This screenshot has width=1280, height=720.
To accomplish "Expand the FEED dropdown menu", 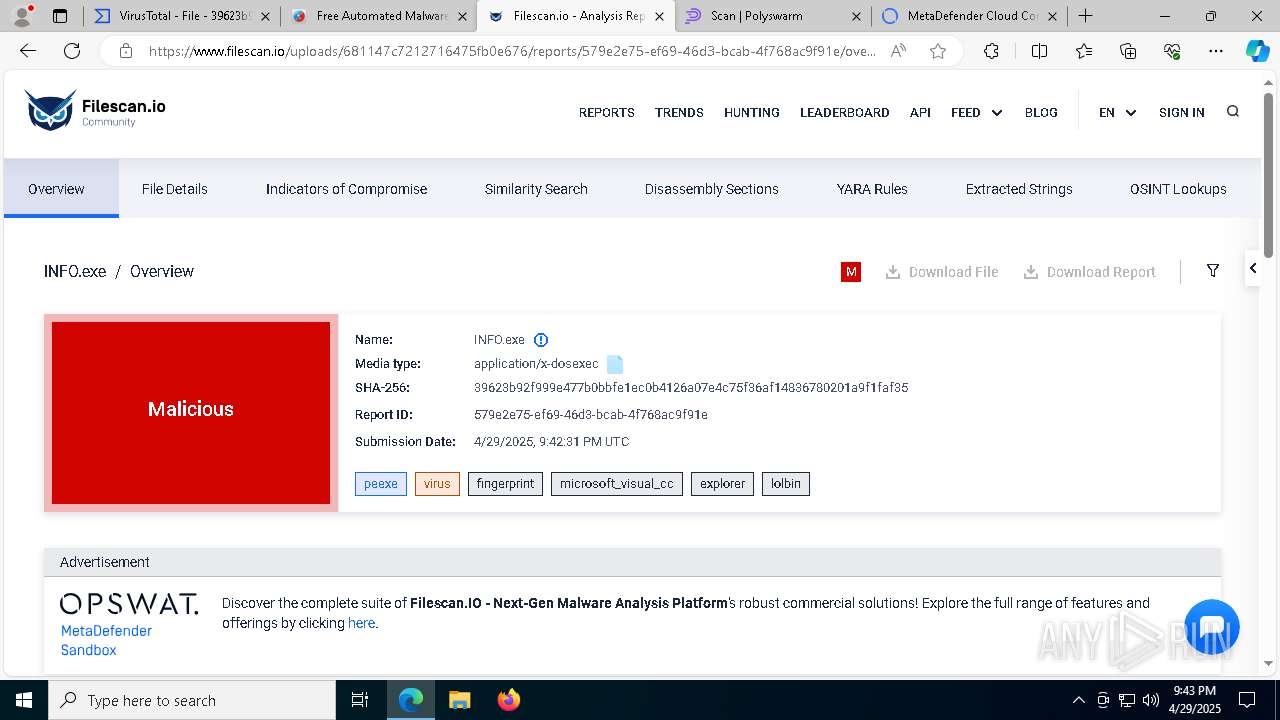I will pos(977,113).
